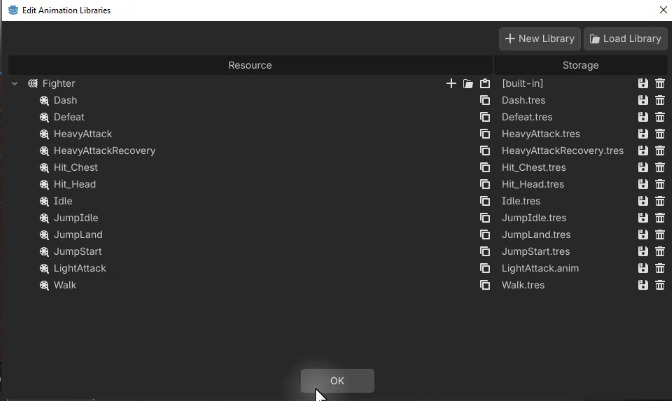The height and width of the screenshot is (401, 672).
Task: Click the JumpStart.tres storage cell
Action: click(536, 251)
